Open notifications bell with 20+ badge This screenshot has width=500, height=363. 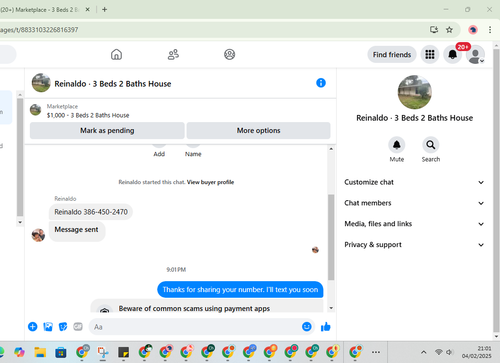[452, 54]
